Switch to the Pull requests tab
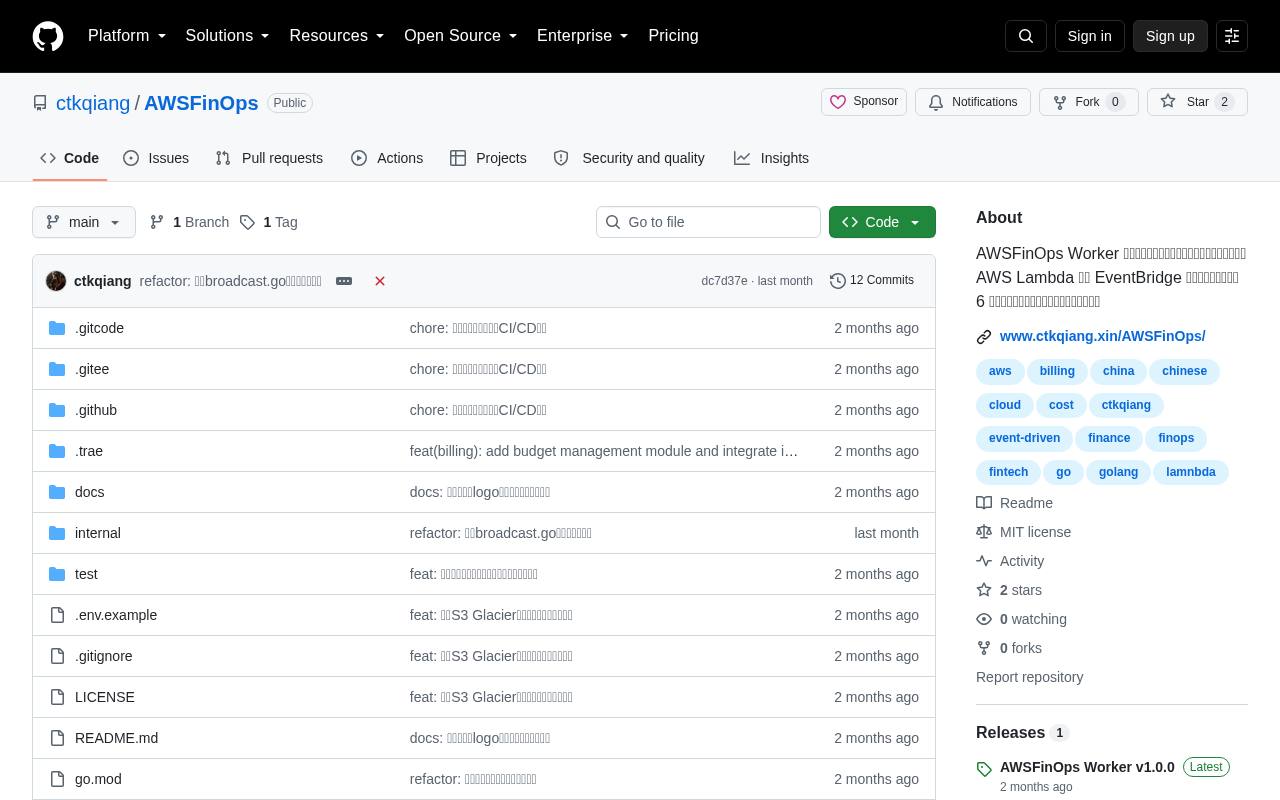This screenshot has height=800, width=1280. tap(269, 158)
